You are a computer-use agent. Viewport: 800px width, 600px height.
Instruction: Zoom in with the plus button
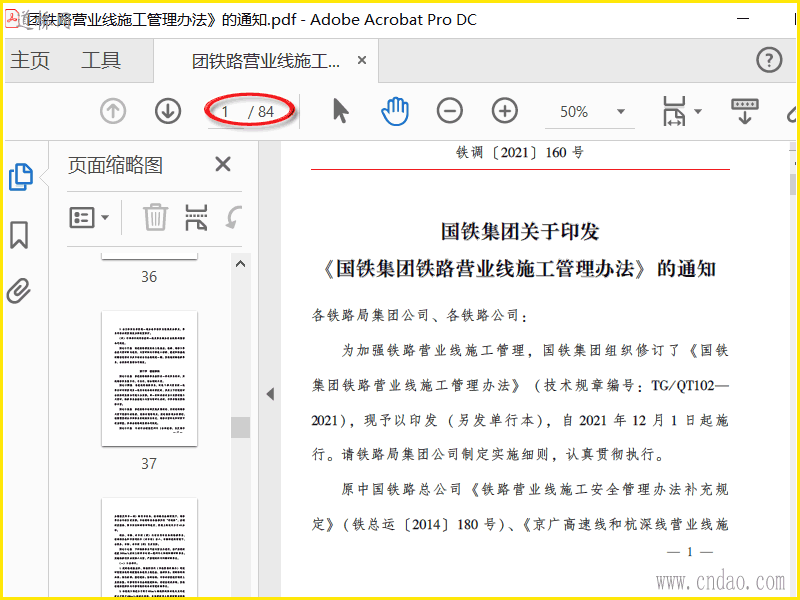click(505, 111)
